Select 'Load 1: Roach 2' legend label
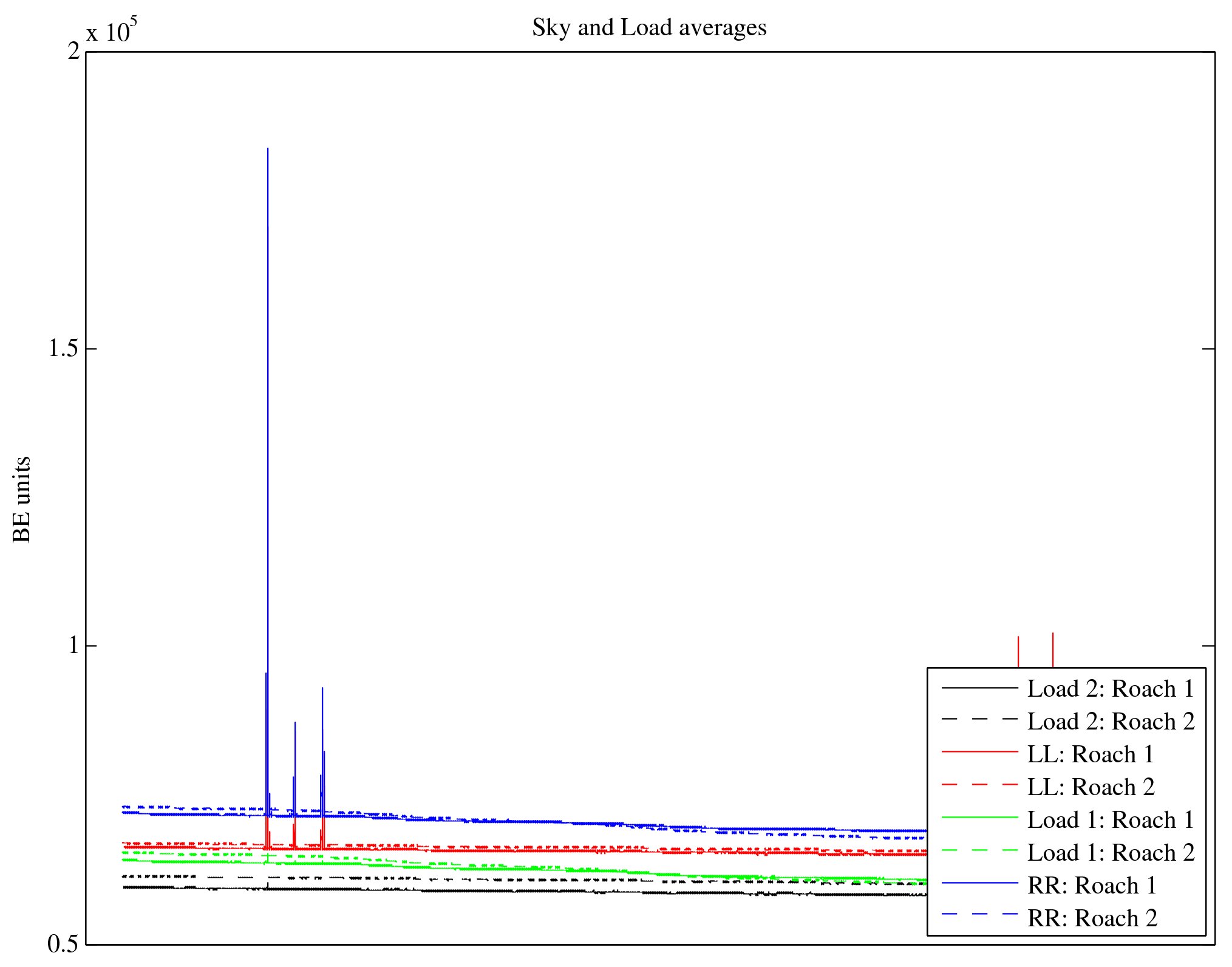The height and width of the screenshot is (967, 1232). point(1111,853)
